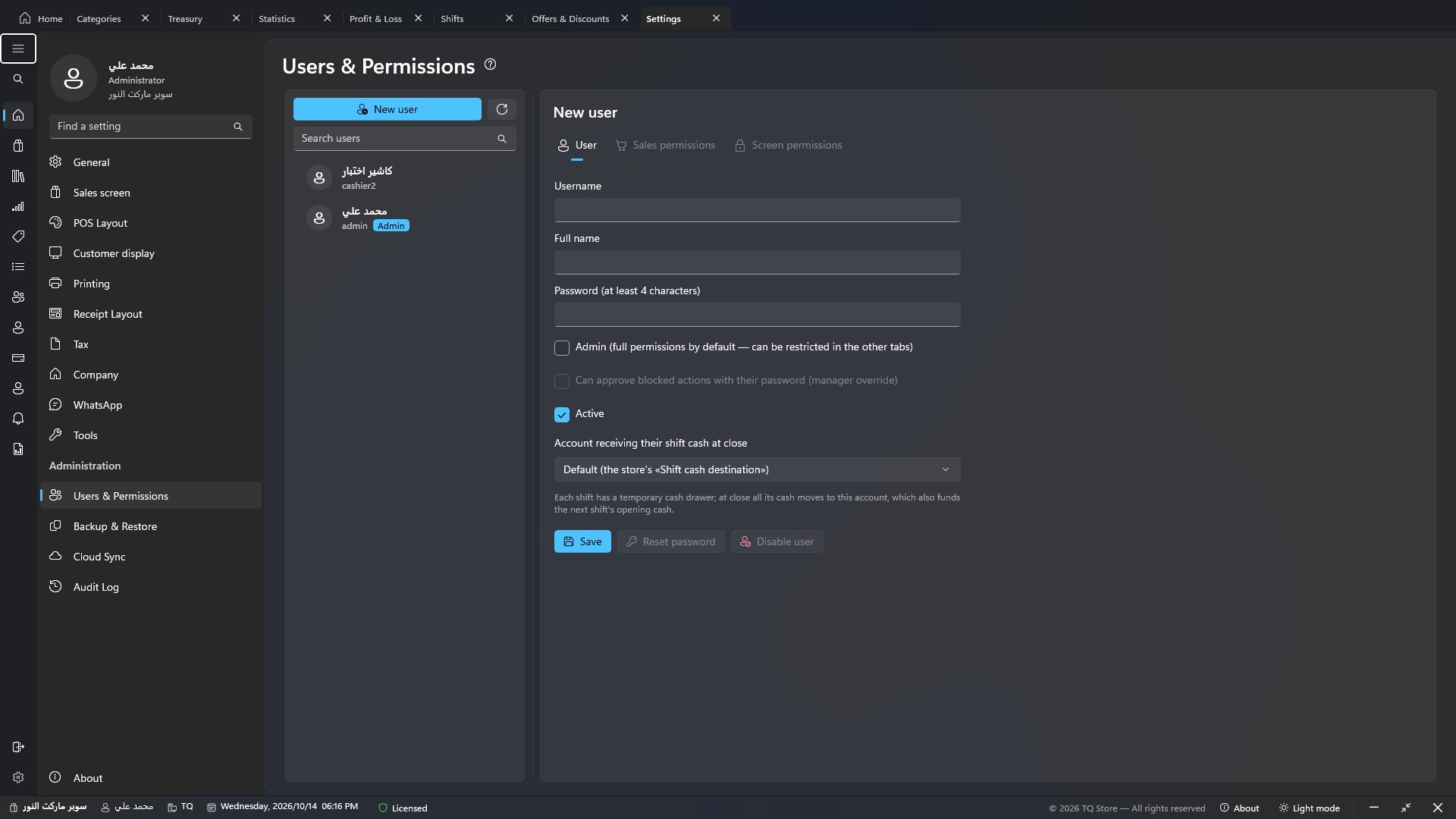The width and height of the screenshot is (1456, 819).
Task: Tick the manager override approval checkbox
Action: click(562, 381)
